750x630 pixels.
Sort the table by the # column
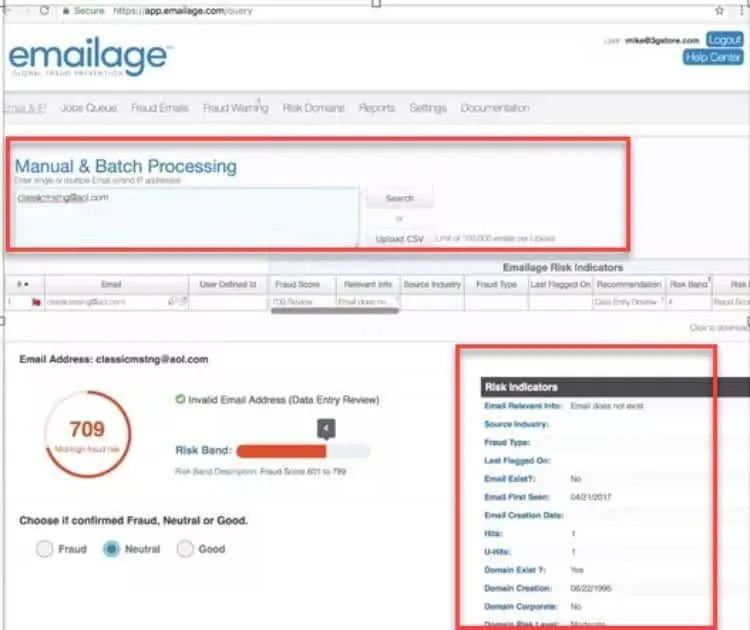[23, 284]
